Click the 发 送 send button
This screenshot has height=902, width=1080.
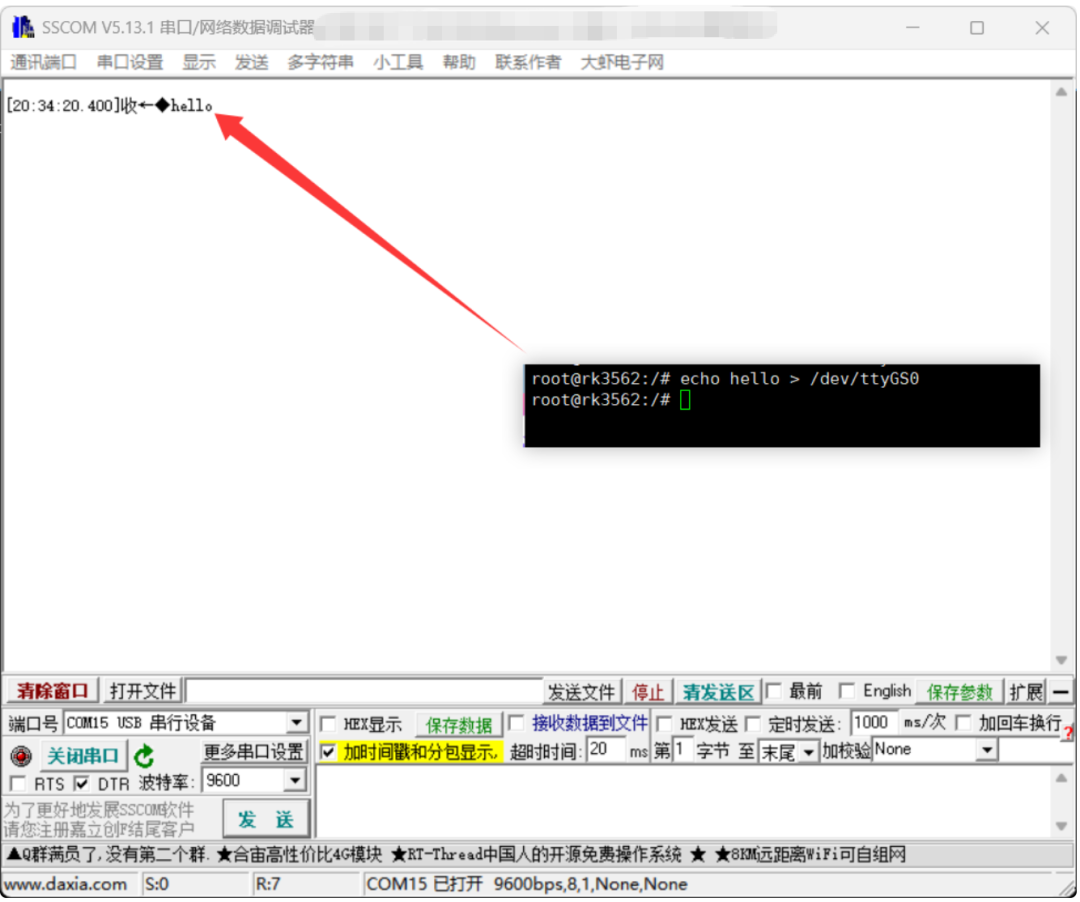(266, 820)
